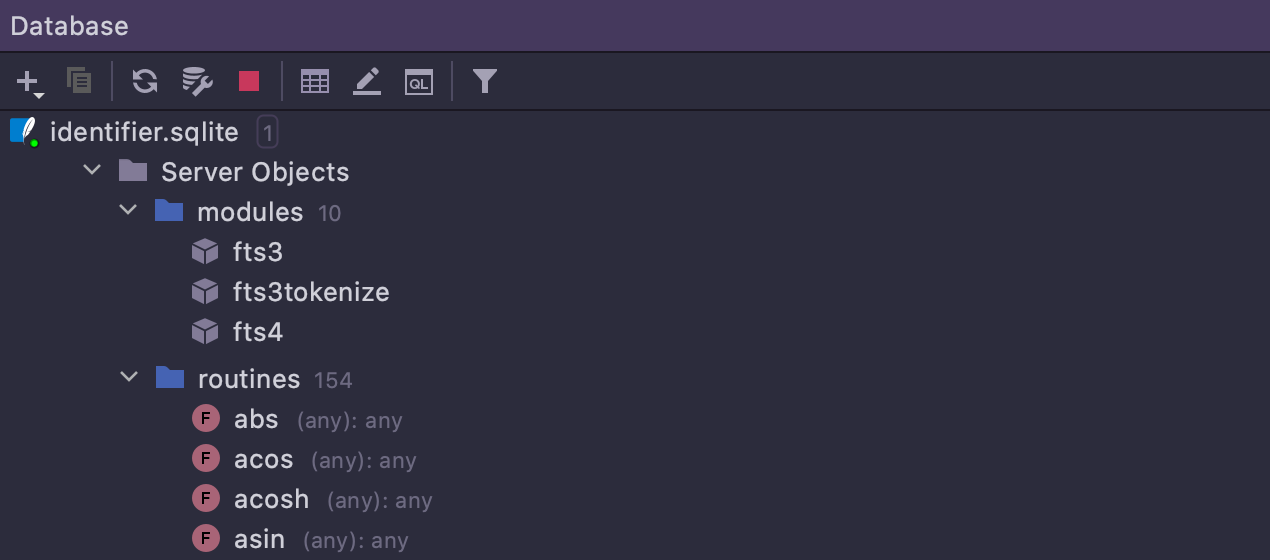This screenshot has height=560, width=1270.
Task: Collapse the Server Objects node
Action: coord(93,171)
